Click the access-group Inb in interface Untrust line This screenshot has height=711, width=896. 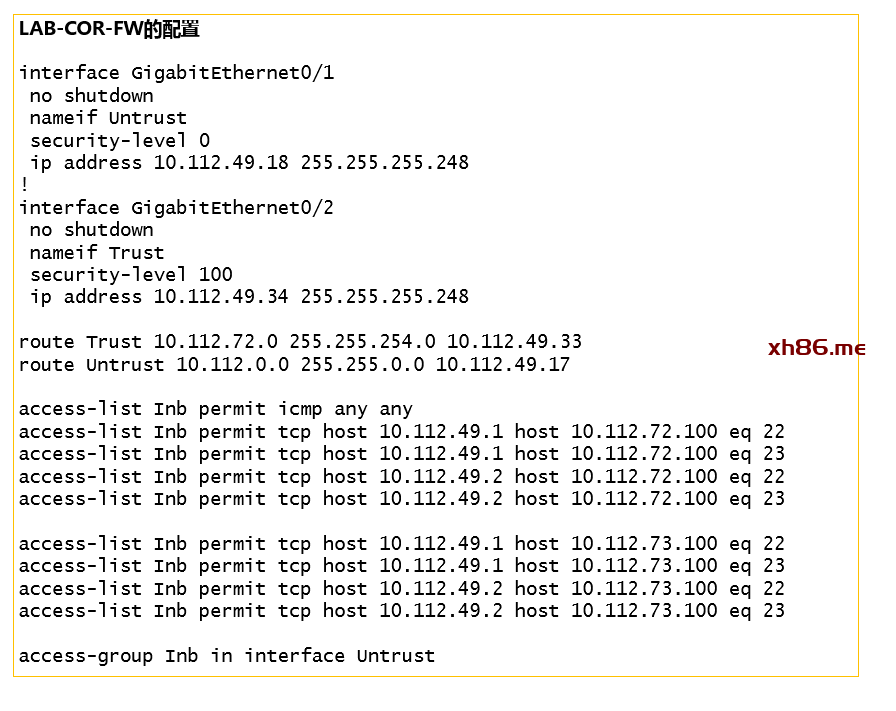coord(227,656)
